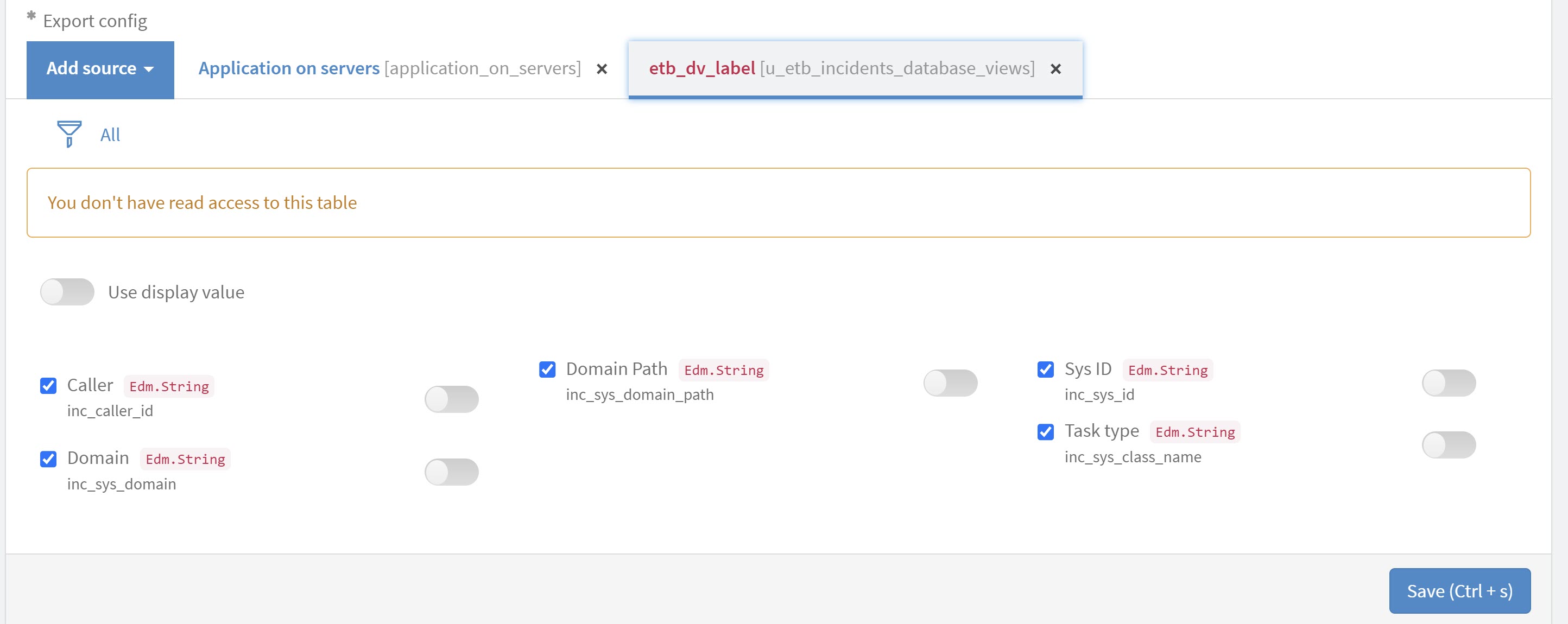The image size is (1568, 624).
Task: Toggle the switch beside Sys ID
Action: point(1448,383)
